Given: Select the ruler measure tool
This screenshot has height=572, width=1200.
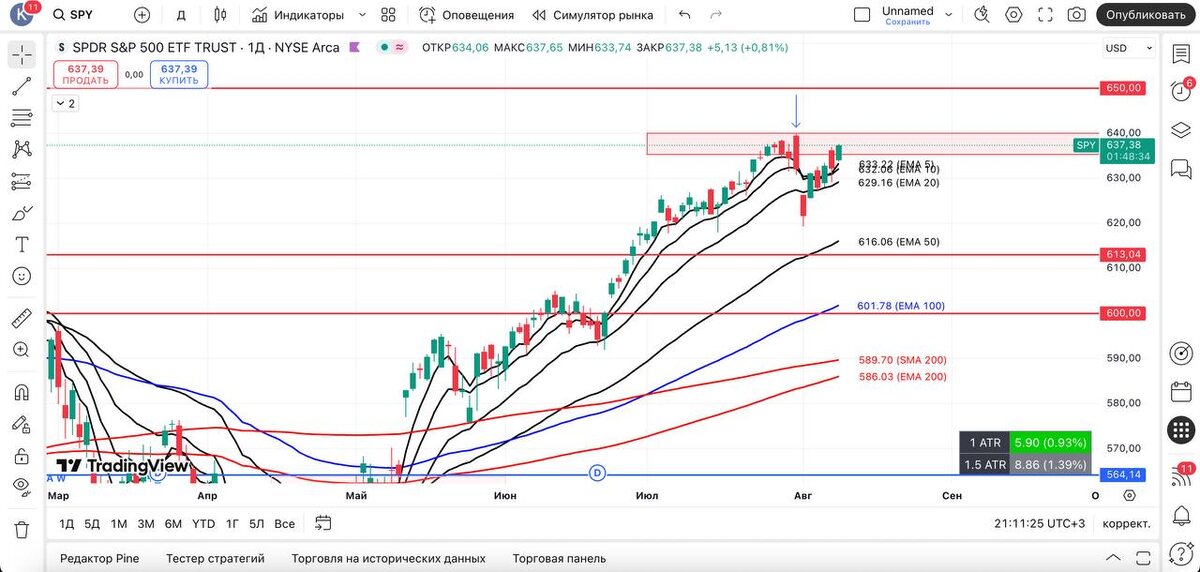Looking at the screenshot, I should (22, 319).
